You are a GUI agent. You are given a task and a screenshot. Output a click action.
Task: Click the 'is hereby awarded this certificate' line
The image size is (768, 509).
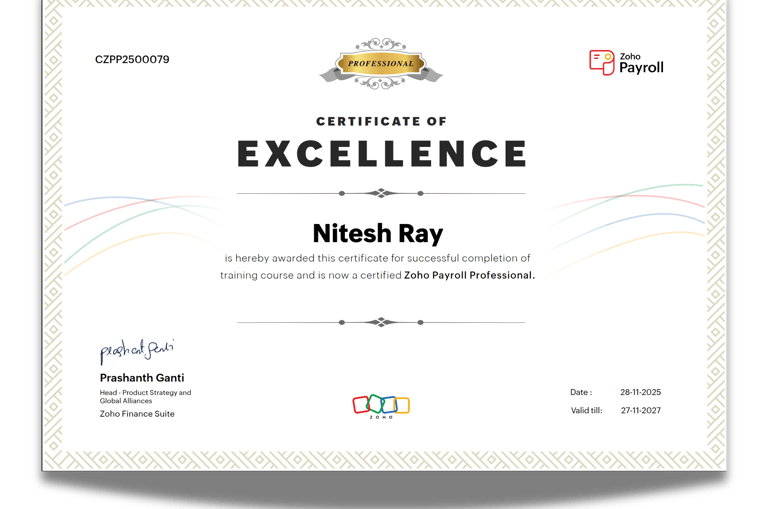pos(377,258)
